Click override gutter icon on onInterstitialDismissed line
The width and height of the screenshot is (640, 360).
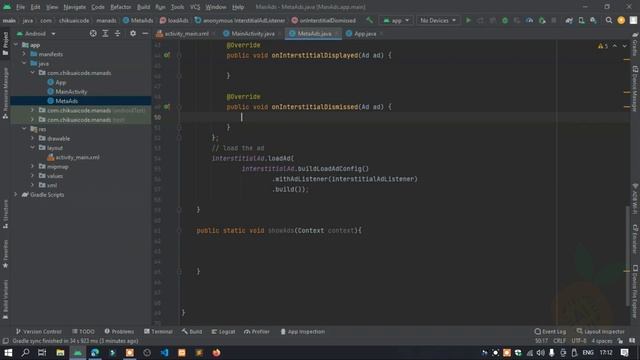(x=167, y=107)
